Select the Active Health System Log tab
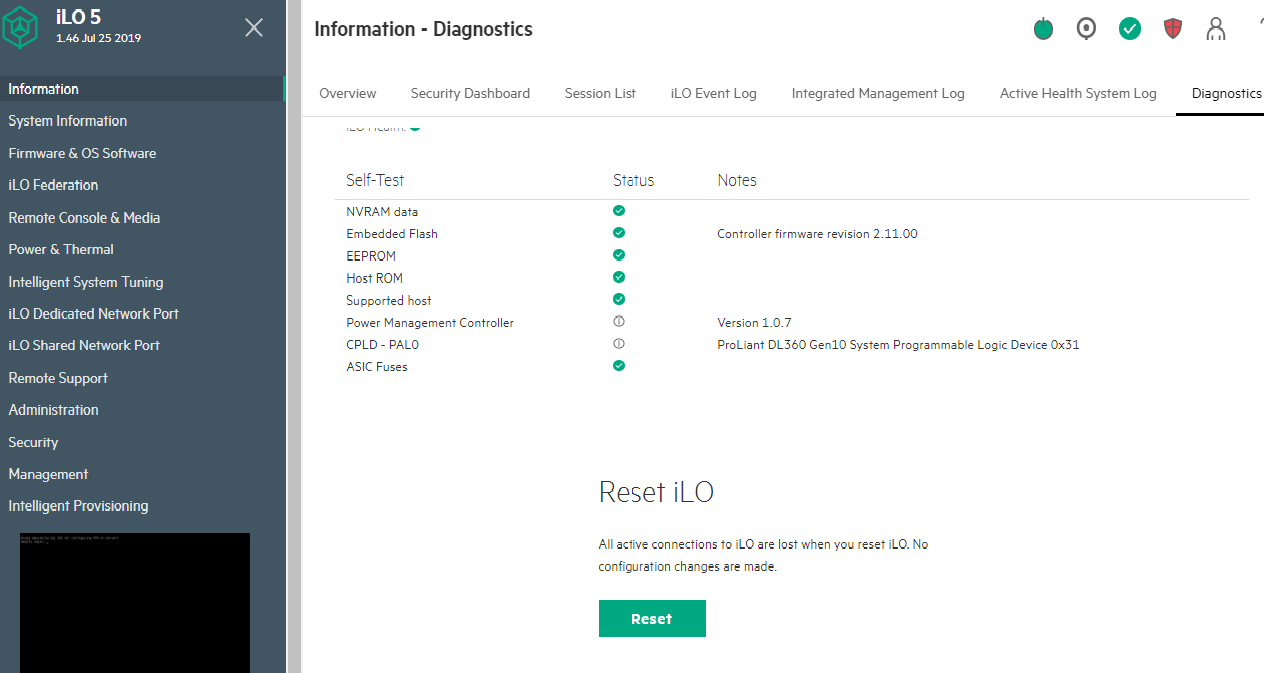 1078,93
